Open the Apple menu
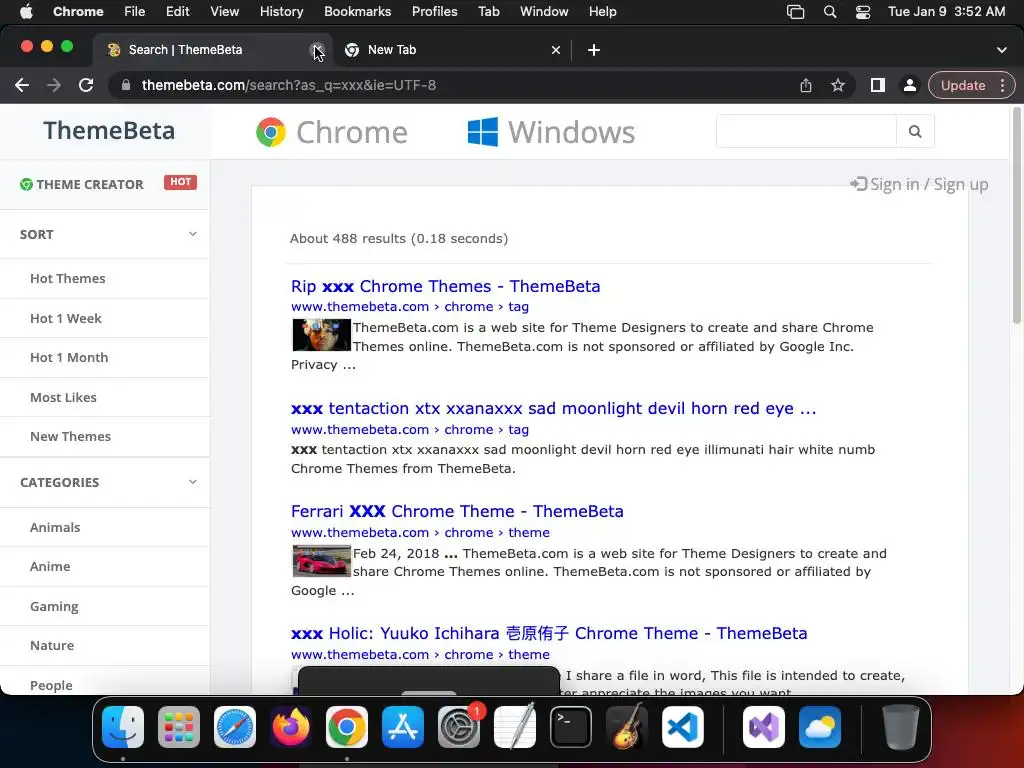This screenshot has height=768, width=1024. coord(26,12)
